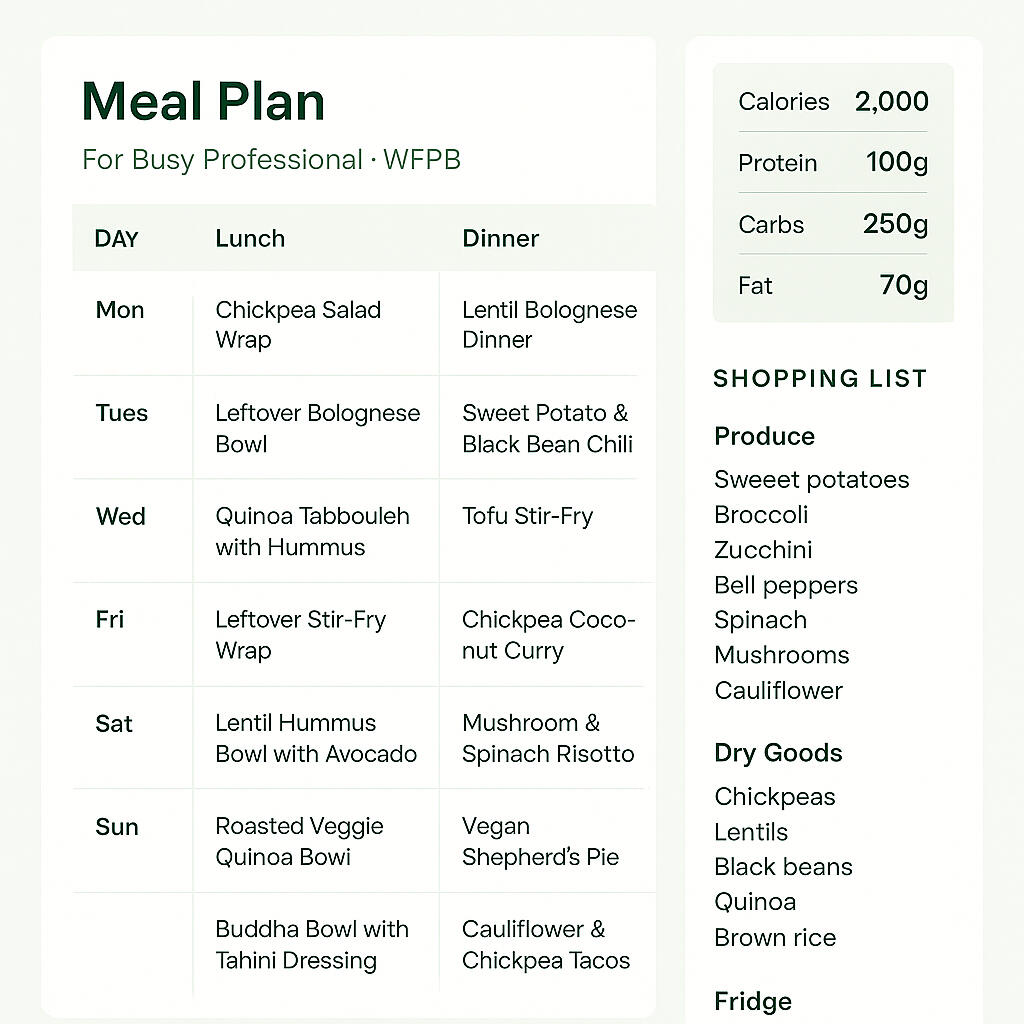Open Vegan Shepherd's Pie dinner

point(540,841)
